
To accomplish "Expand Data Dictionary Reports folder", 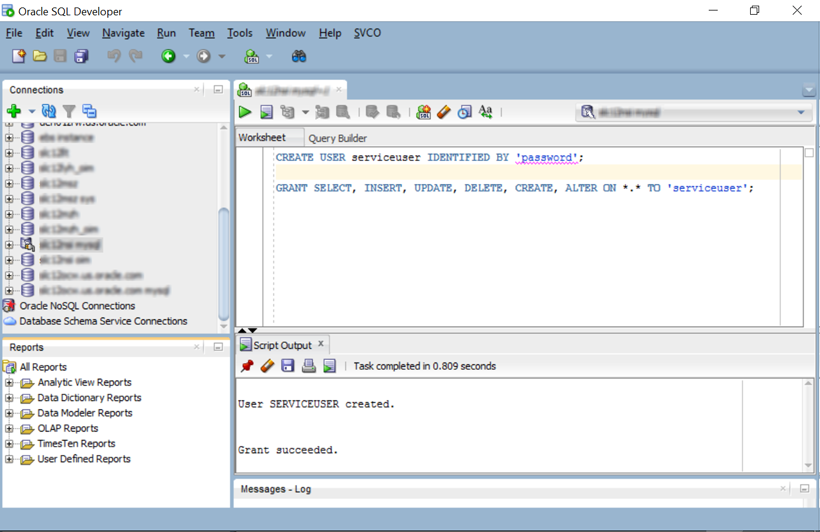I will tap(9, 398).
